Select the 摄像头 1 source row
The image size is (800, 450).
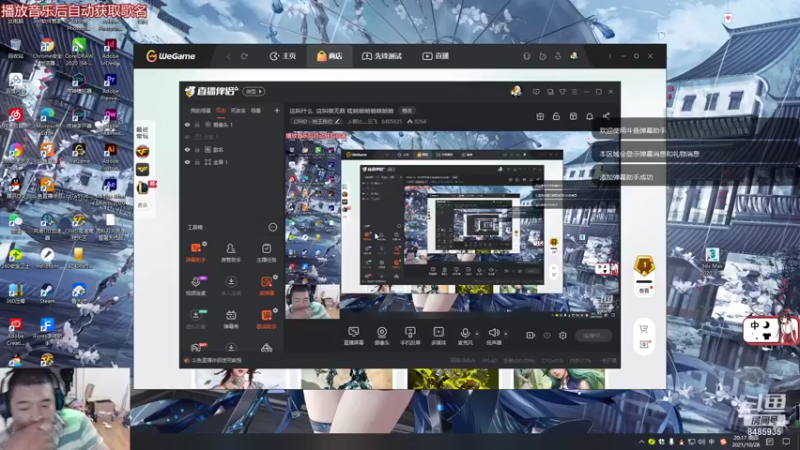click(233, 124)
